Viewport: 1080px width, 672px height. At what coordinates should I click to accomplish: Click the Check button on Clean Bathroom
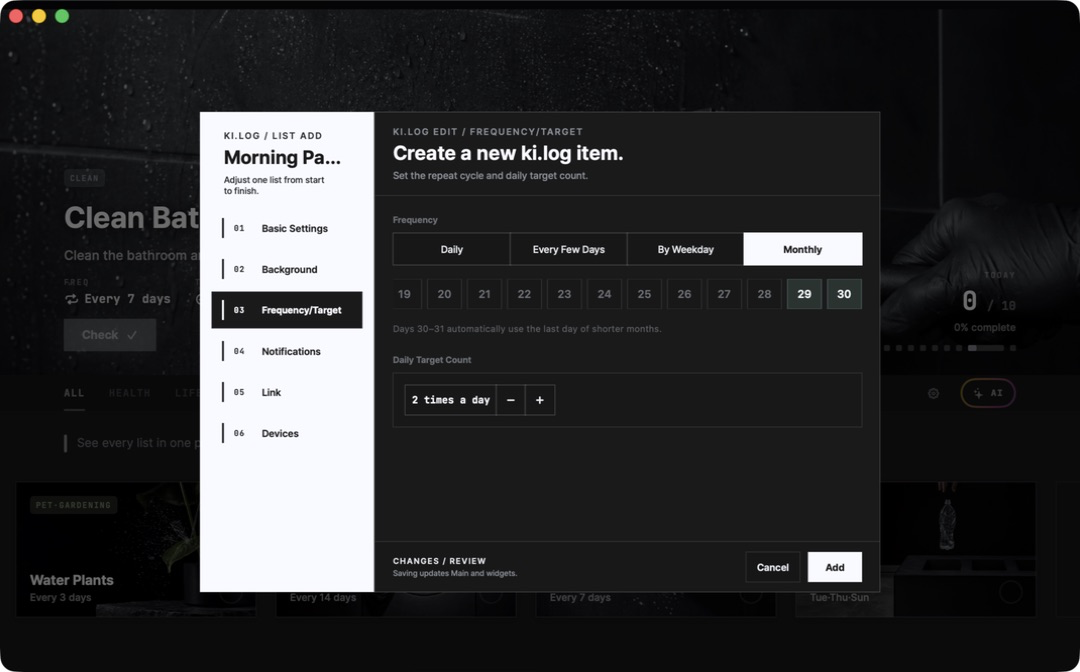[x=110, y=335]
